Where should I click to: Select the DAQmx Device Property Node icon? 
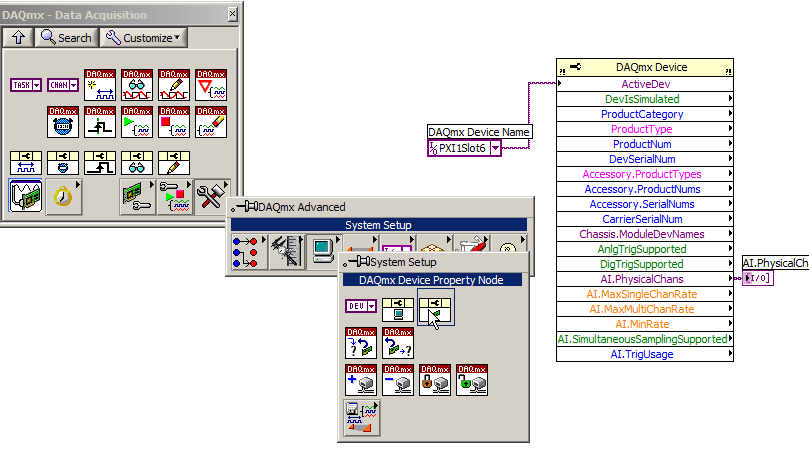tap(435, 308)
